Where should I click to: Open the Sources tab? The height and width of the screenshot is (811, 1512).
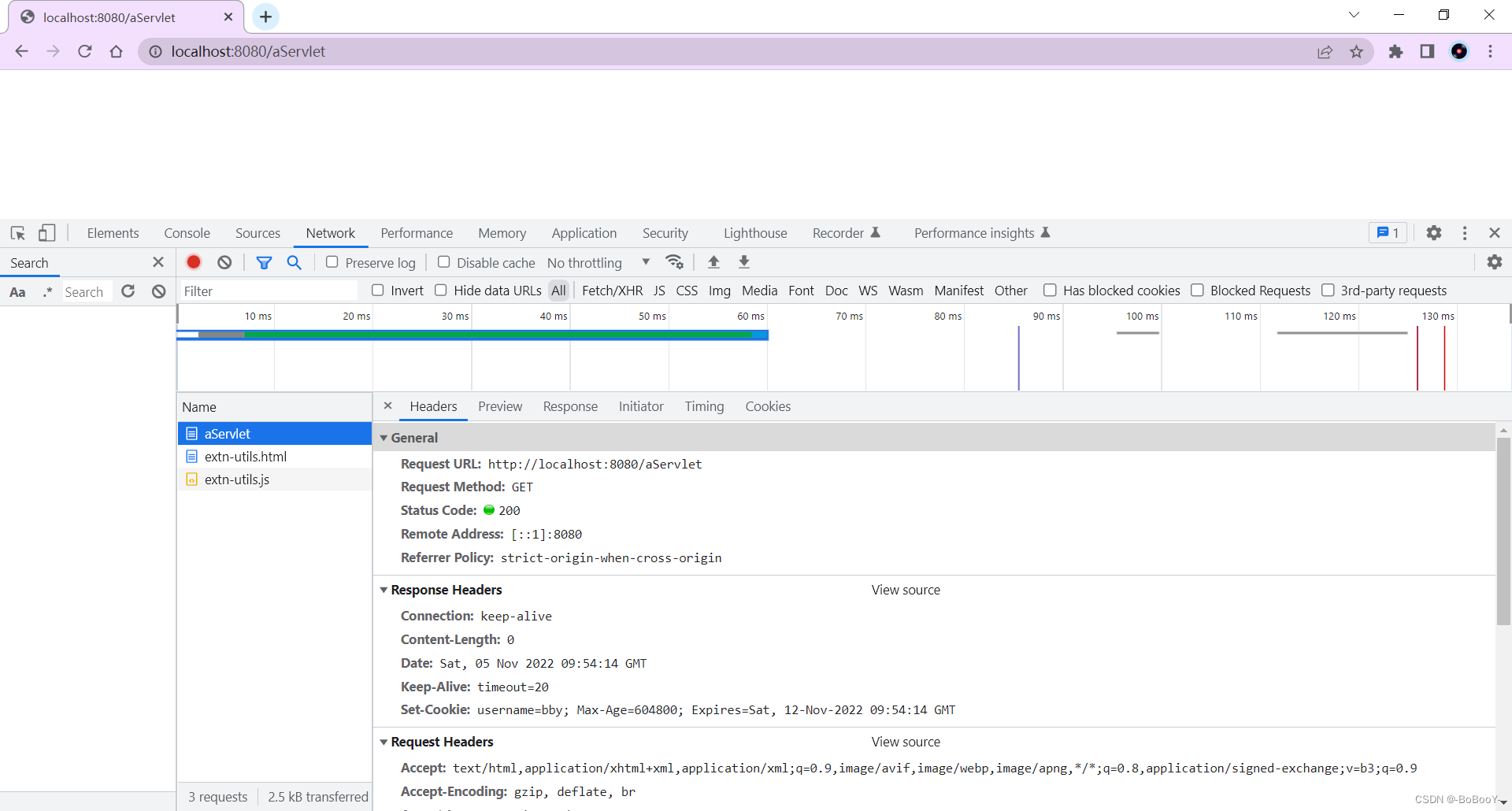click(x=258, y=233)
